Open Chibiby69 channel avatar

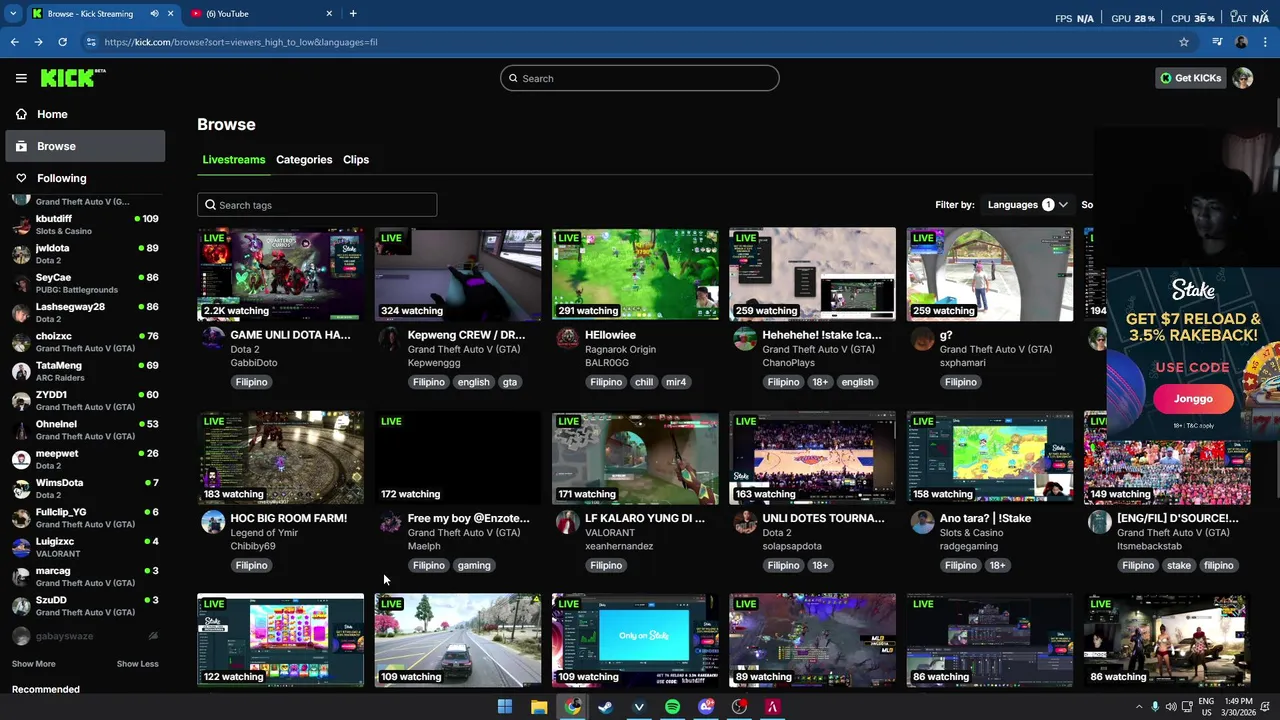click(x=213, y=521)
